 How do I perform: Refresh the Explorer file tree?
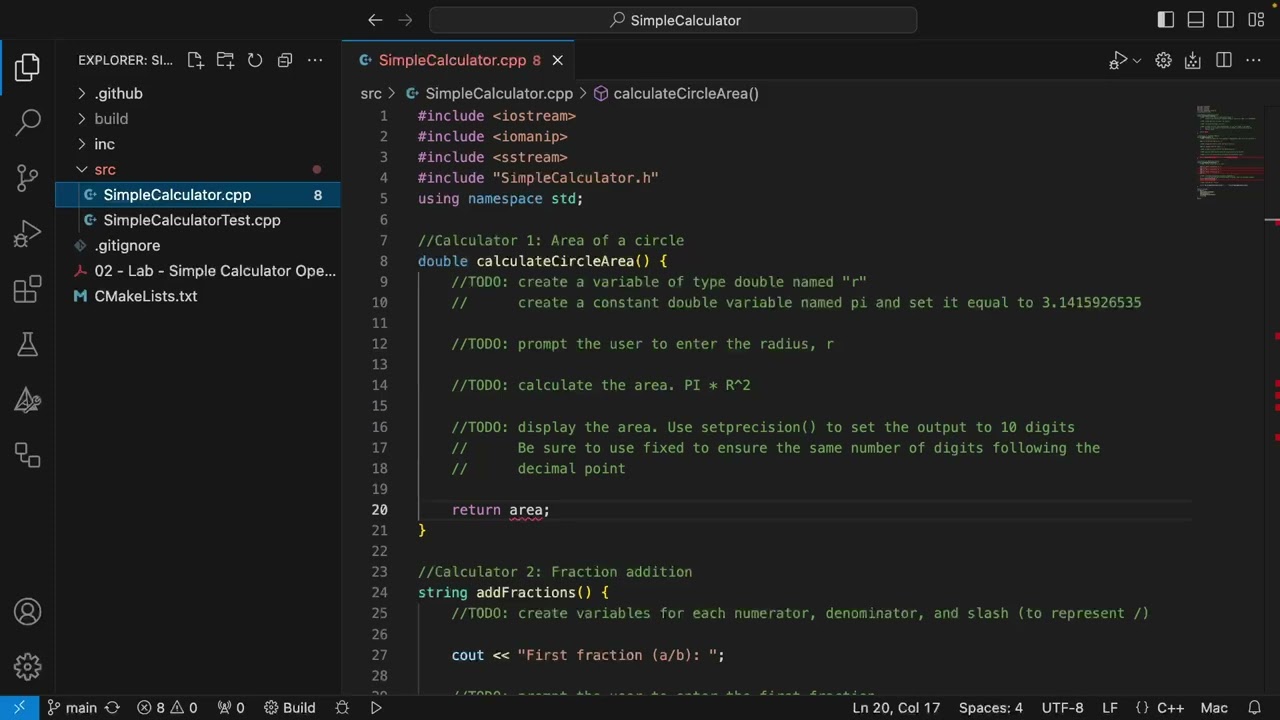255,60
